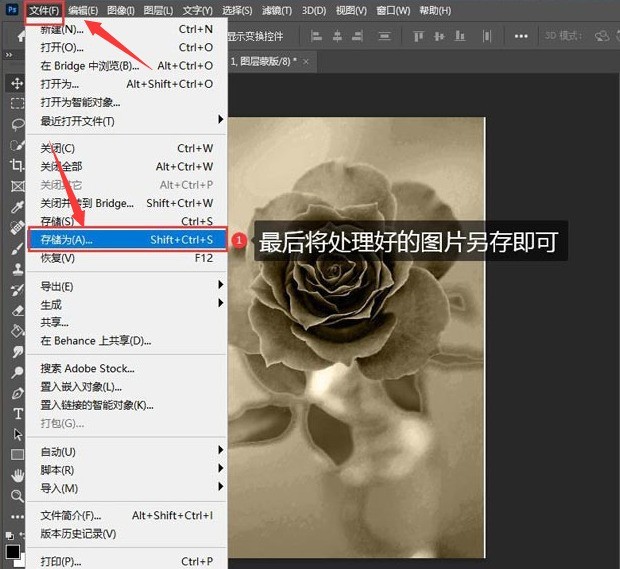620x569 pixels.
Task: Select the Pen tool
Action: [17, 393]
